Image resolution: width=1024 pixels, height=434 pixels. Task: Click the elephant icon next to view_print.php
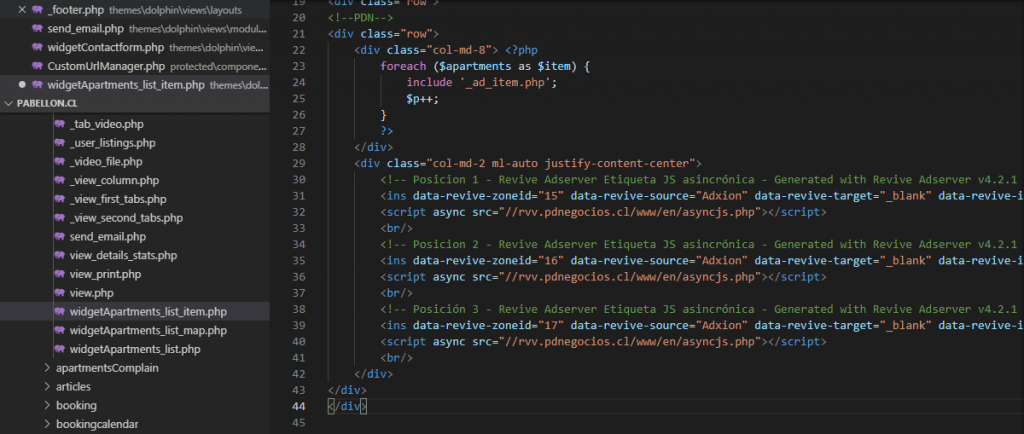pyautogui.click(x=61, y=274)
